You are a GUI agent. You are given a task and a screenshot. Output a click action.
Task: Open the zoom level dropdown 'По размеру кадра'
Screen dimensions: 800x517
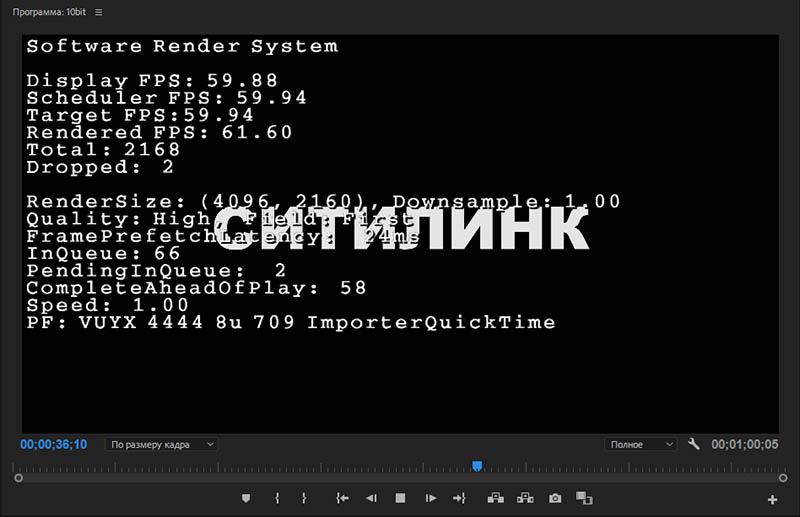point(162,445)
